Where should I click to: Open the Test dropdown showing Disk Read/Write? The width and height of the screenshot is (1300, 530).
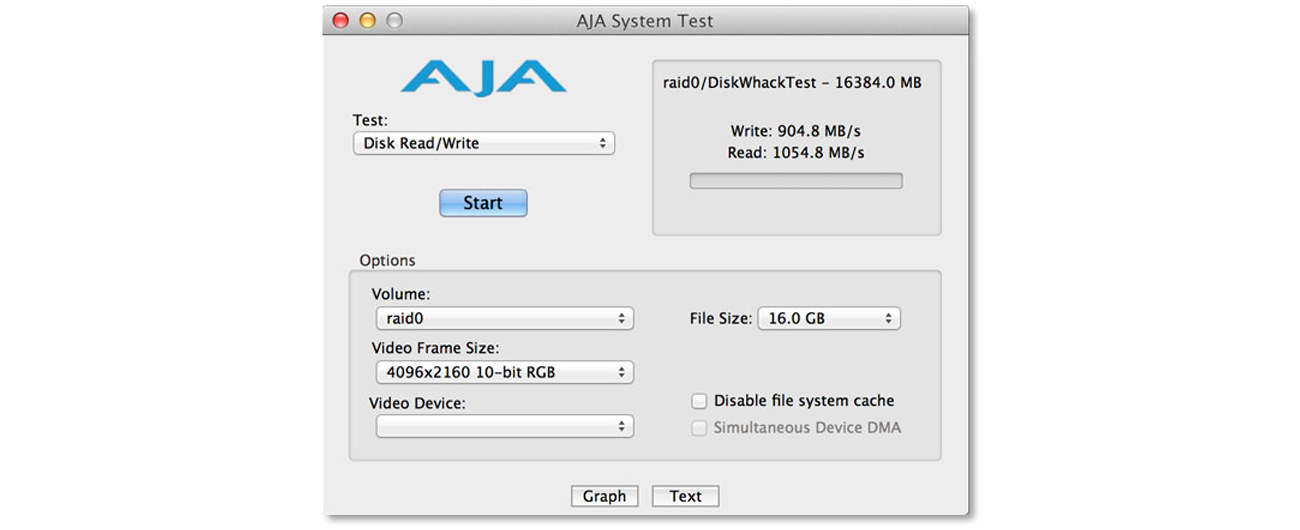[x=484, y=143]
